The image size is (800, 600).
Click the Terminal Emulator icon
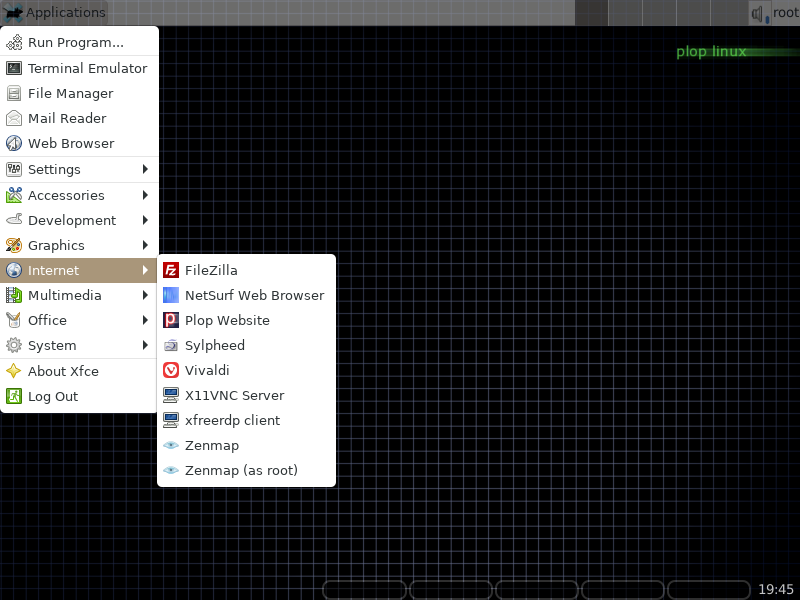(x=14, y=68)
